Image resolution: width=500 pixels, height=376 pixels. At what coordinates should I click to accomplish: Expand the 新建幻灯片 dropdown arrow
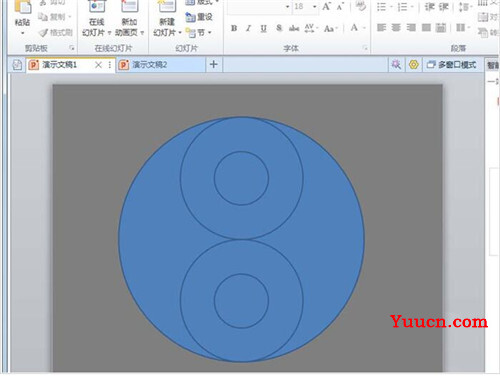[x=180, y=33]
